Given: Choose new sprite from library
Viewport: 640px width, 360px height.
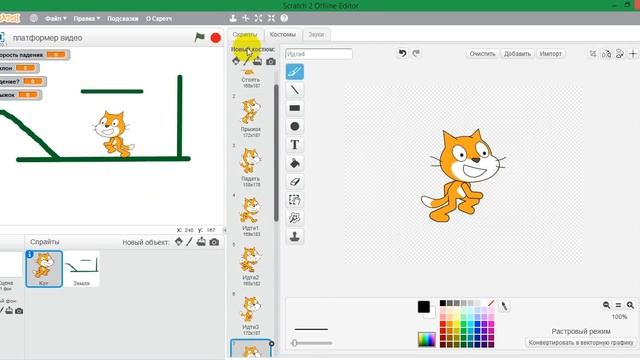Looking at the screenshot, I should click(178, 242).
